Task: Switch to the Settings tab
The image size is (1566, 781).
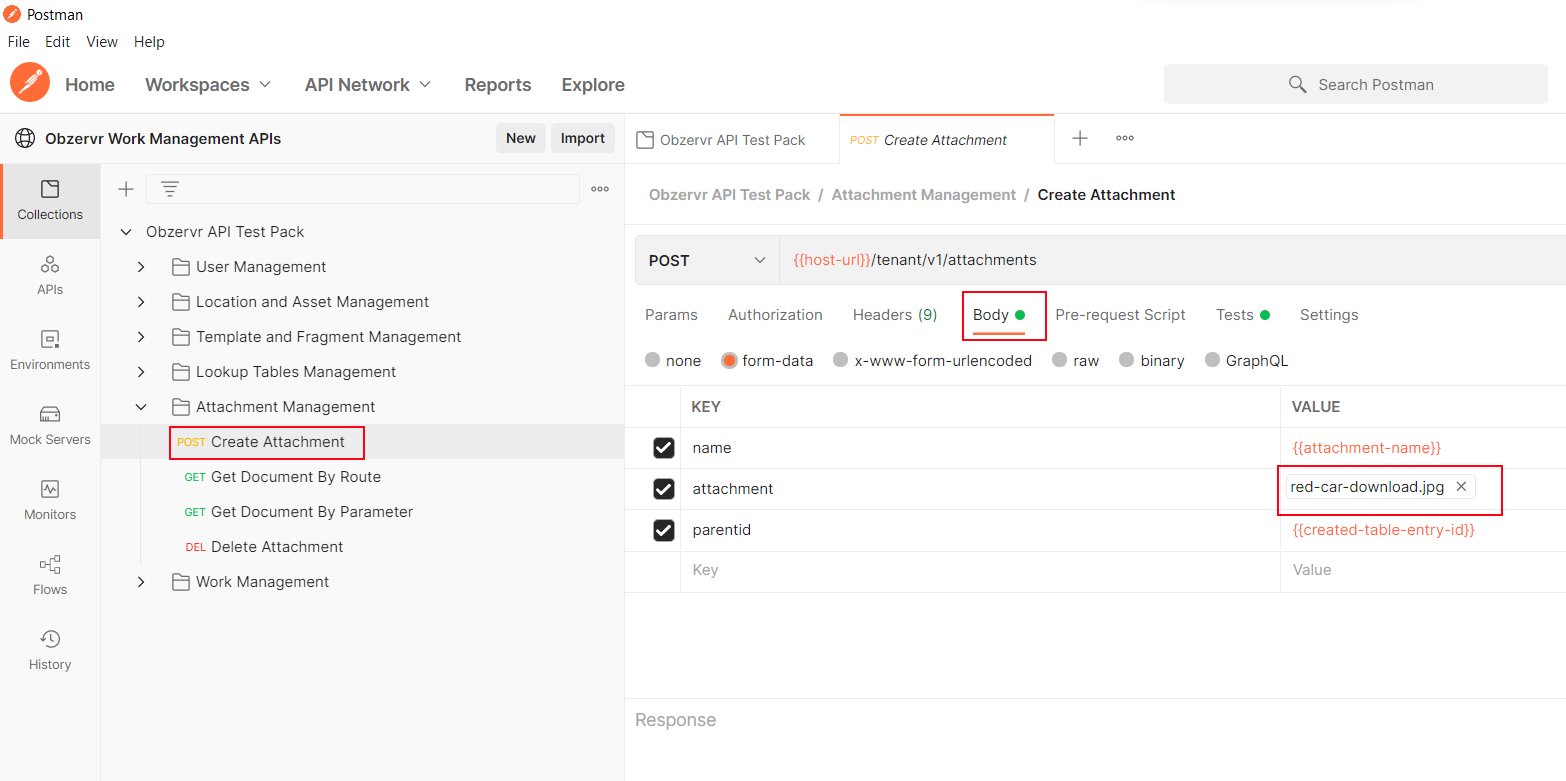Action: 1329,315
